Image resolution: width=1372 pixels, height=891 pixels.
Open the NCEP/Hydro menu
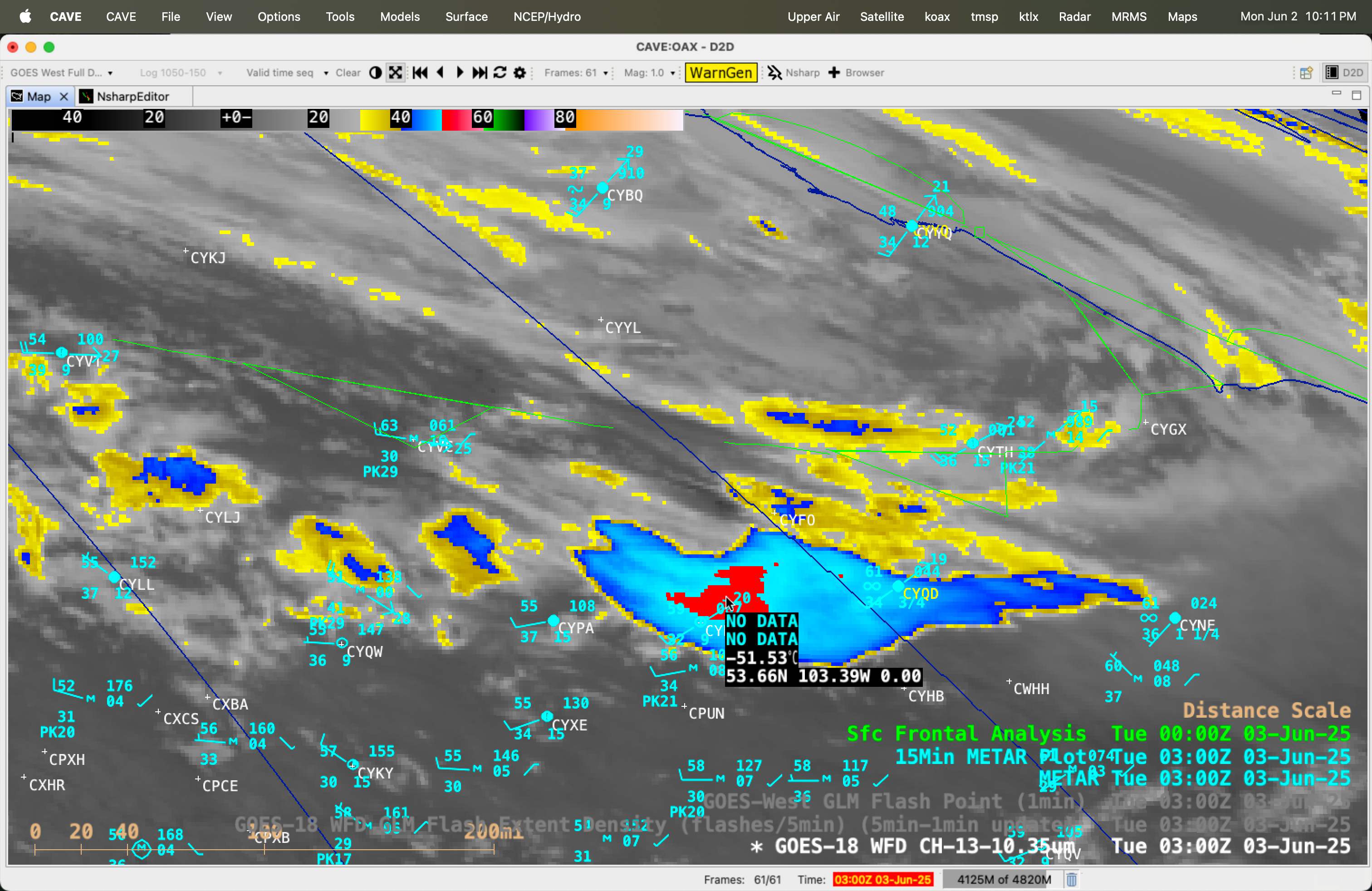tap(547, 16)
